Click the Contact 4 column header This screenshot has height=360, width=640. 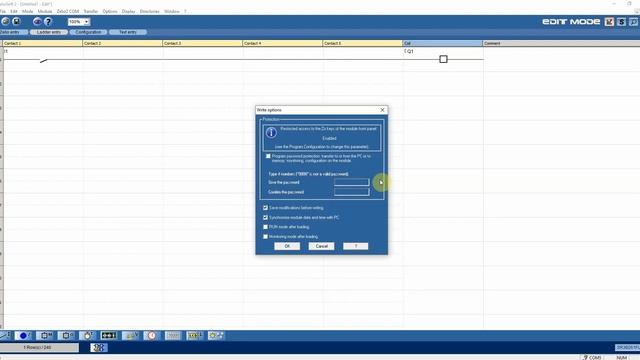point(282,43)
